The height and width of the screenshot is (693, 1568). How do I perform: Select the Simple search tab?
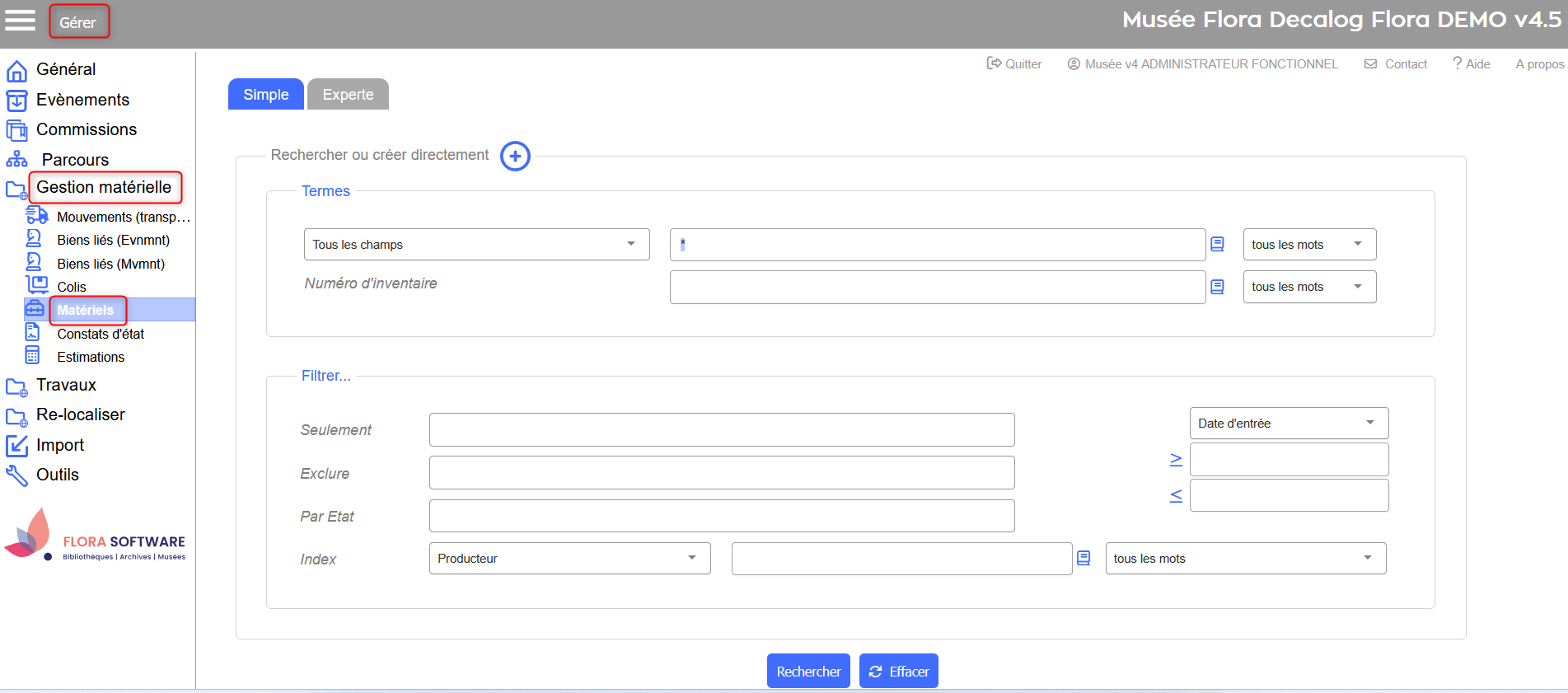coord(265,95)
